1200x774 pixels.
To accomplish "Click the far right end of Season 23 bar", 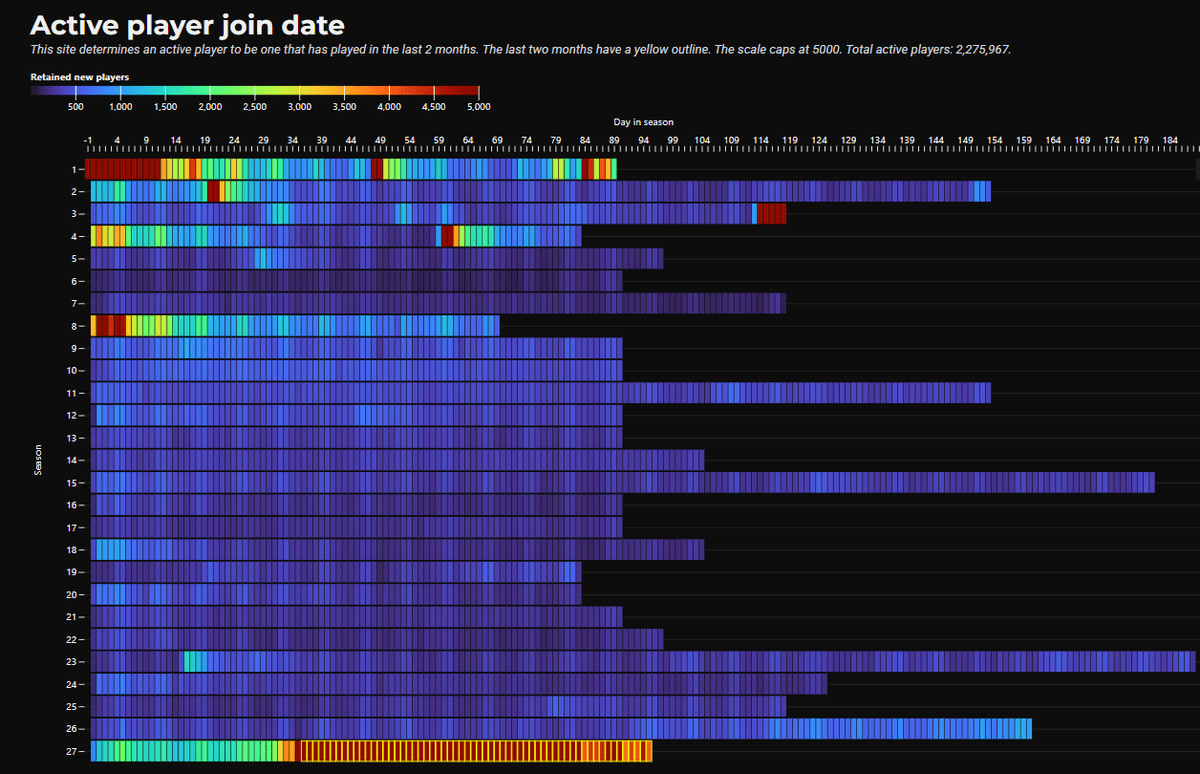I will point(1189,661).
